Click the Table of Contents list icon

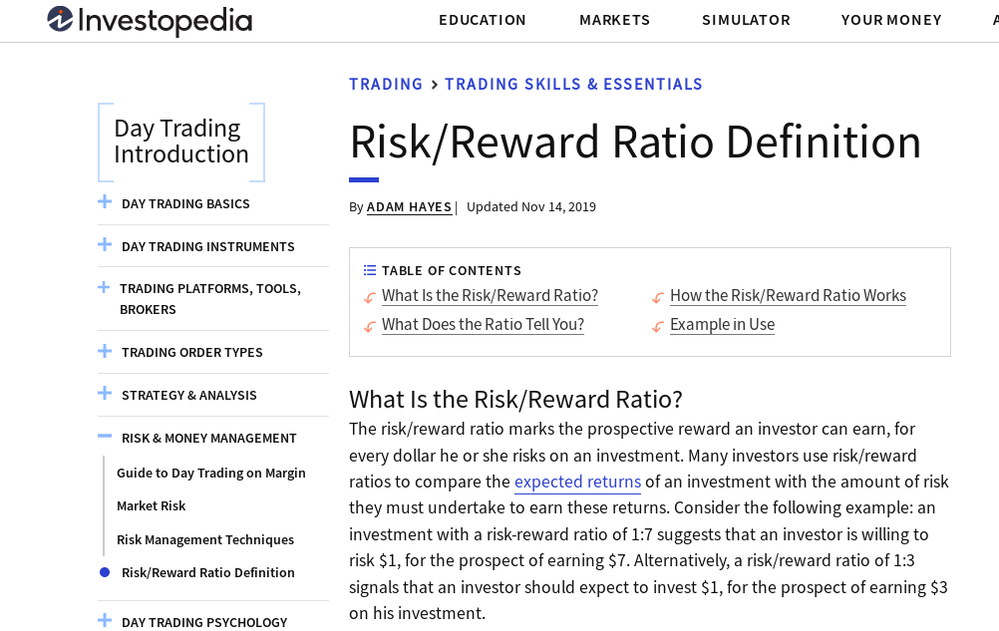coord(370,270)
